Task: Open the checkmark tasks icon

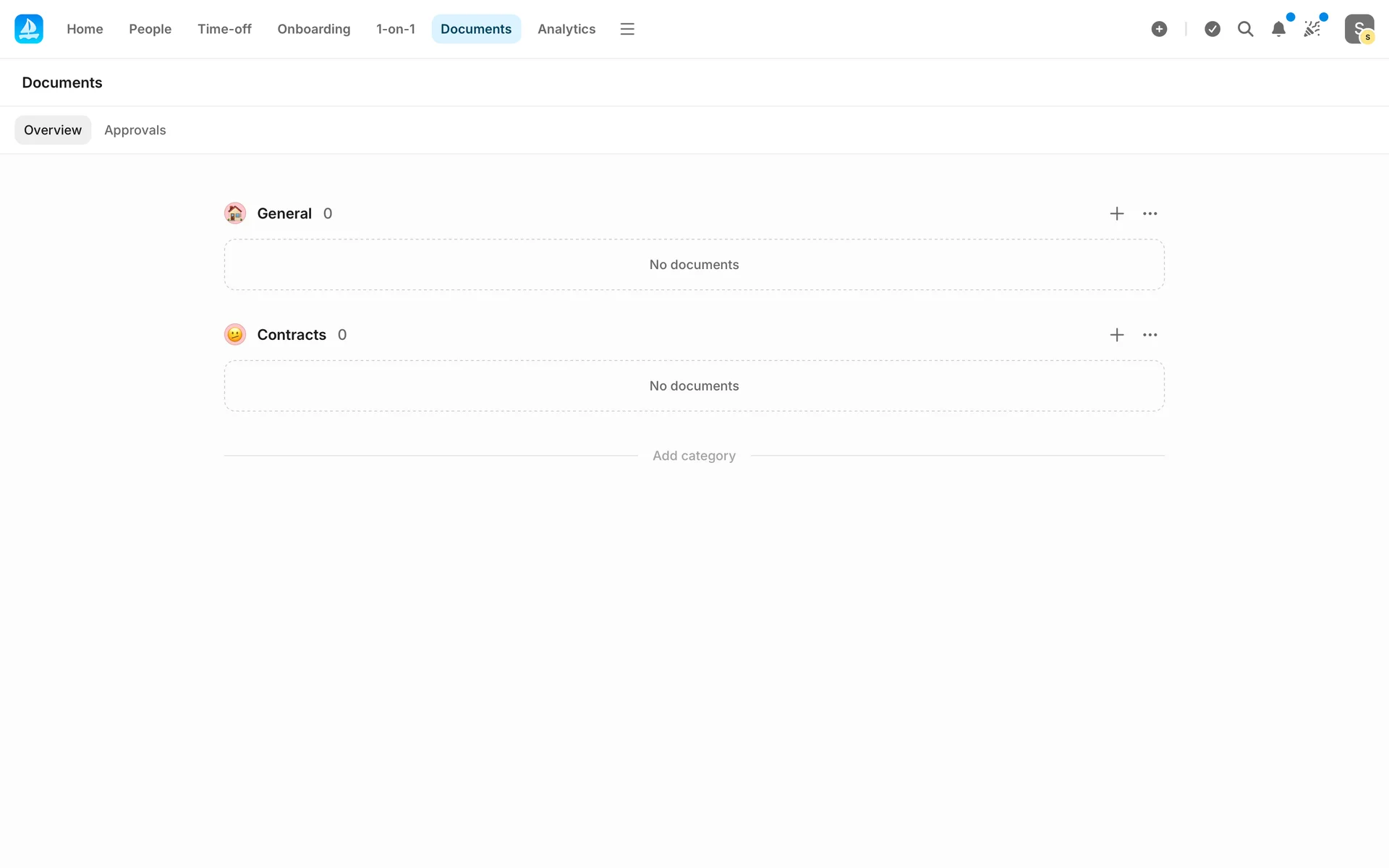Action: click(1212, 29)
